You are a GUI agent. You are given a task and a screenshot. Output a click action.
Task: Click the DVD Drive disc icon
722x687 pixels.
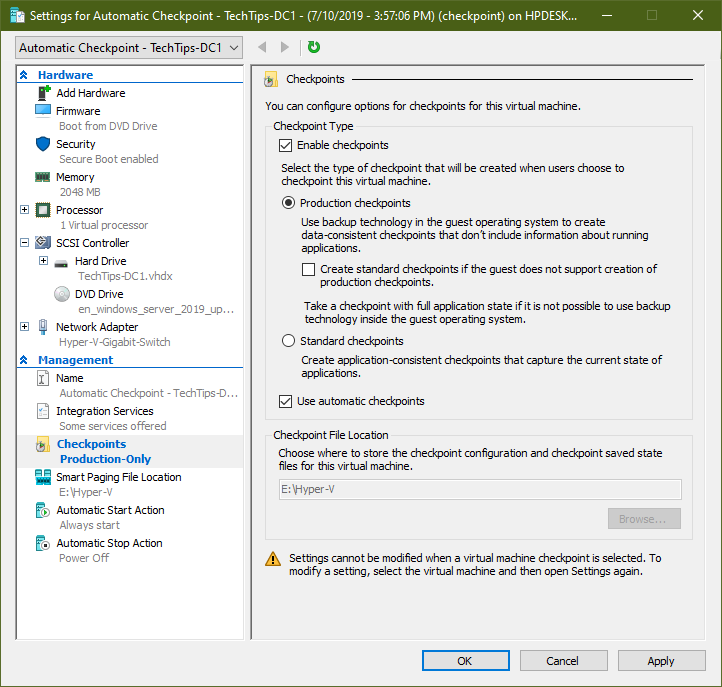click(62, 294)
